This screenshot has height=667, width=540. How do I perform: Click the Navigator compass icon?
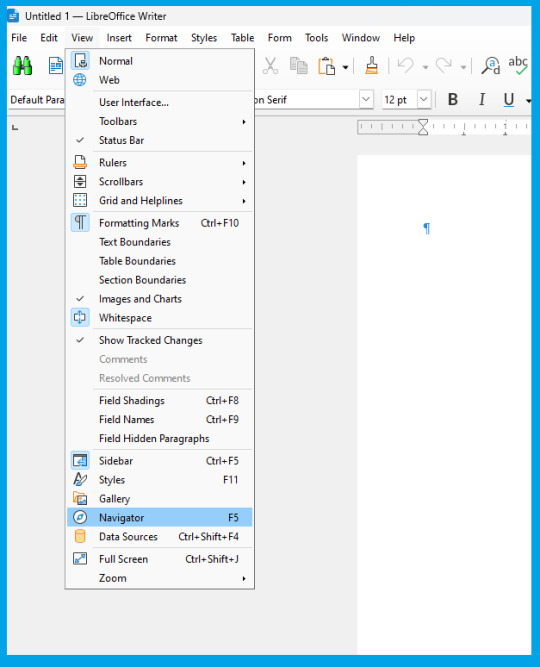click(80, 518)
